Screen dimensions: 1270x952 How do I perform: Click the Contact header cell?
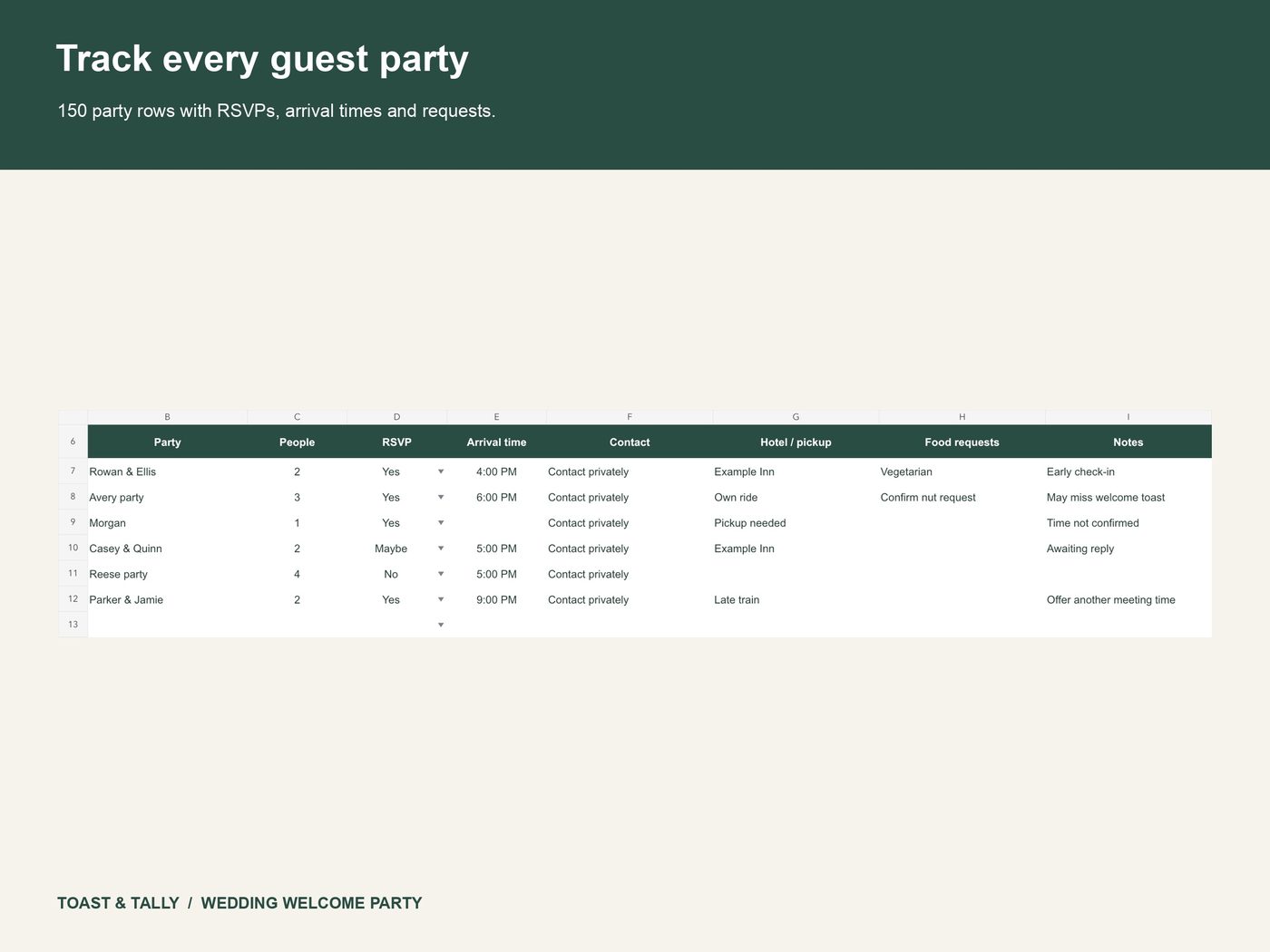tap(630, 442)
